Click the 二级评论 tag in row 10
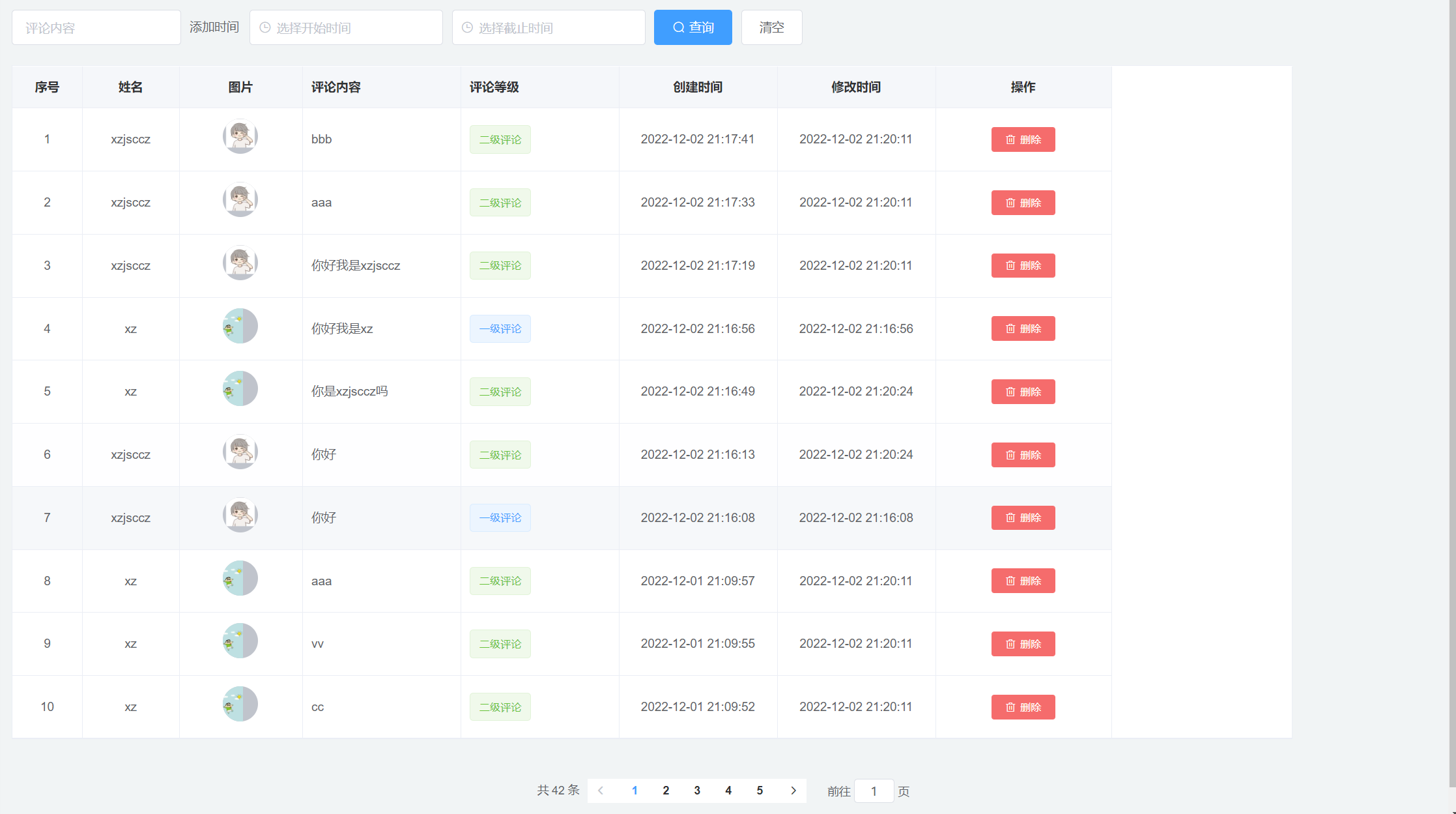 point(500,707)
